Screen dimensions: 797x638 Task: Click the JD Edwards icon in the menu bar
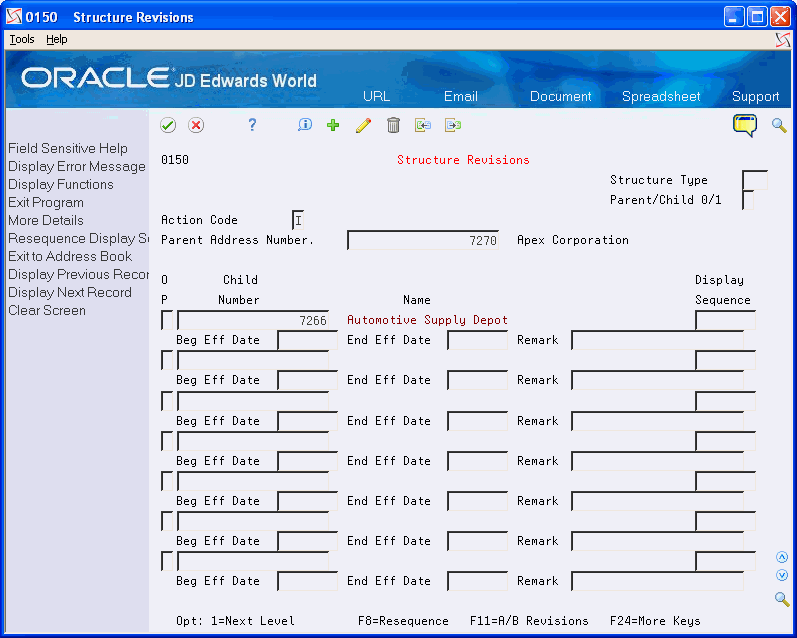pos(783,40)
